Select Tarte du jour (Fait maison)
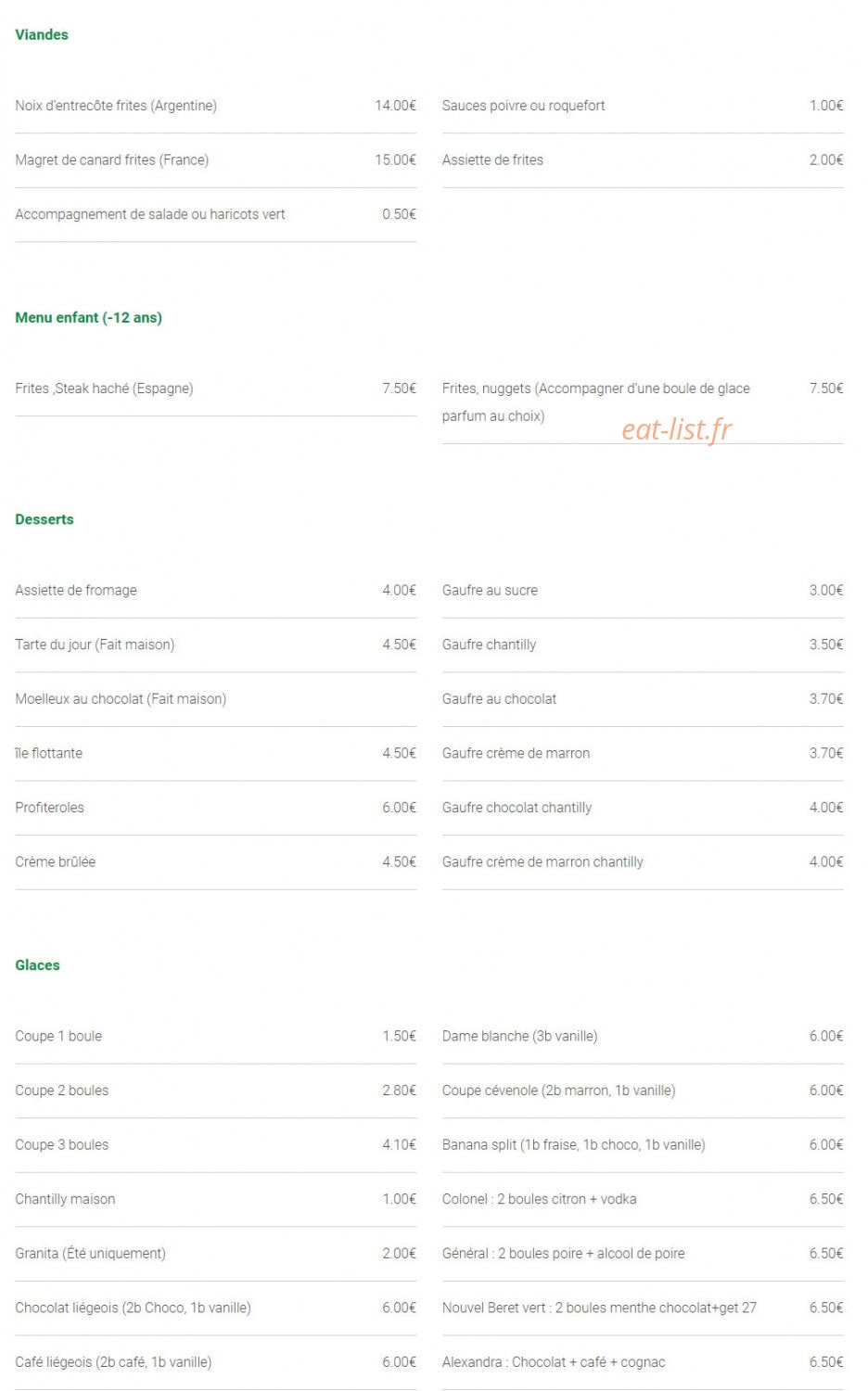This screenshot has width=868, height=1391. pyautogui.click(x=95, y=644)
